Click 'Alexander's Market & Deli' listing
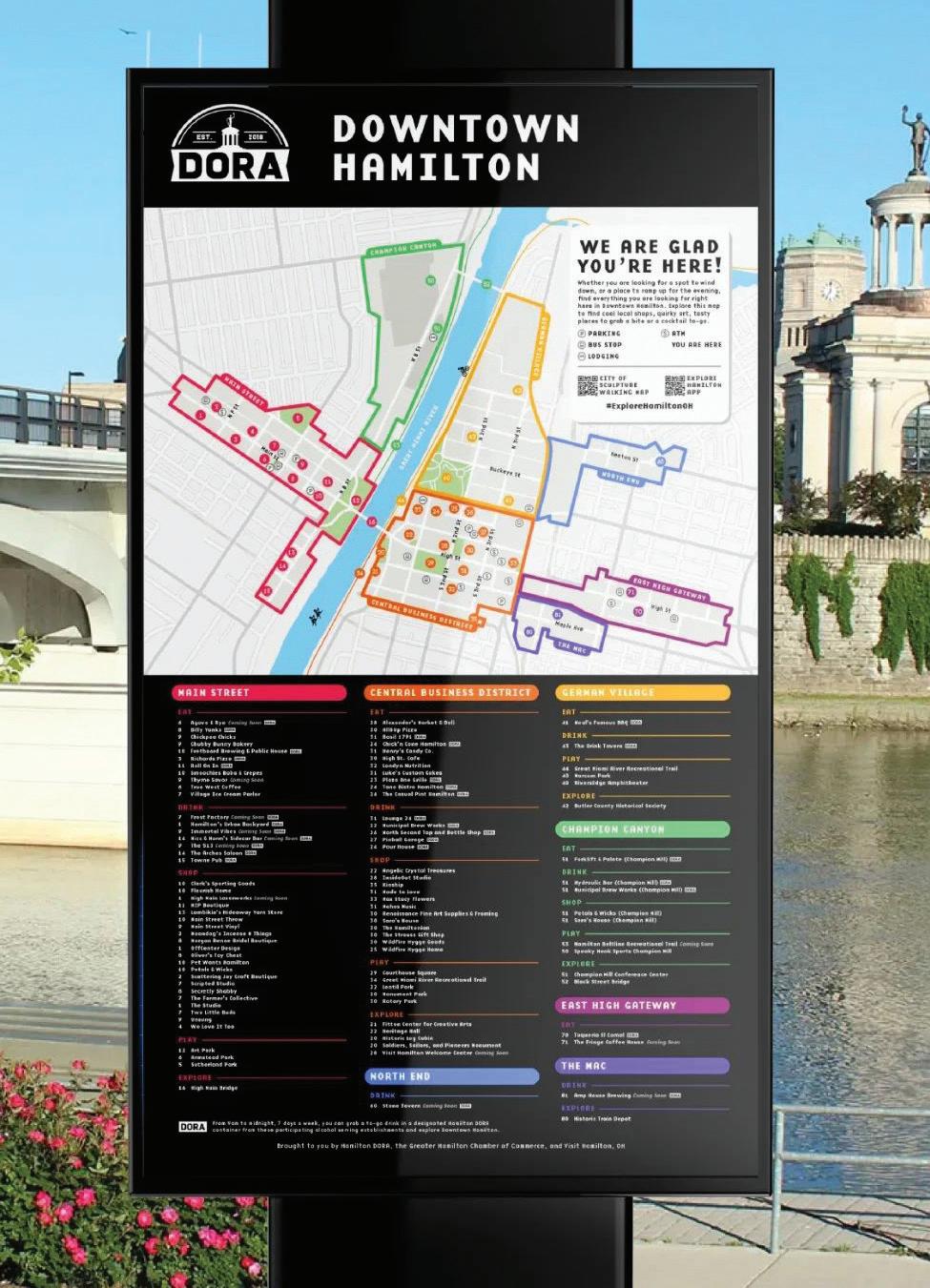 tap(419, 723)
